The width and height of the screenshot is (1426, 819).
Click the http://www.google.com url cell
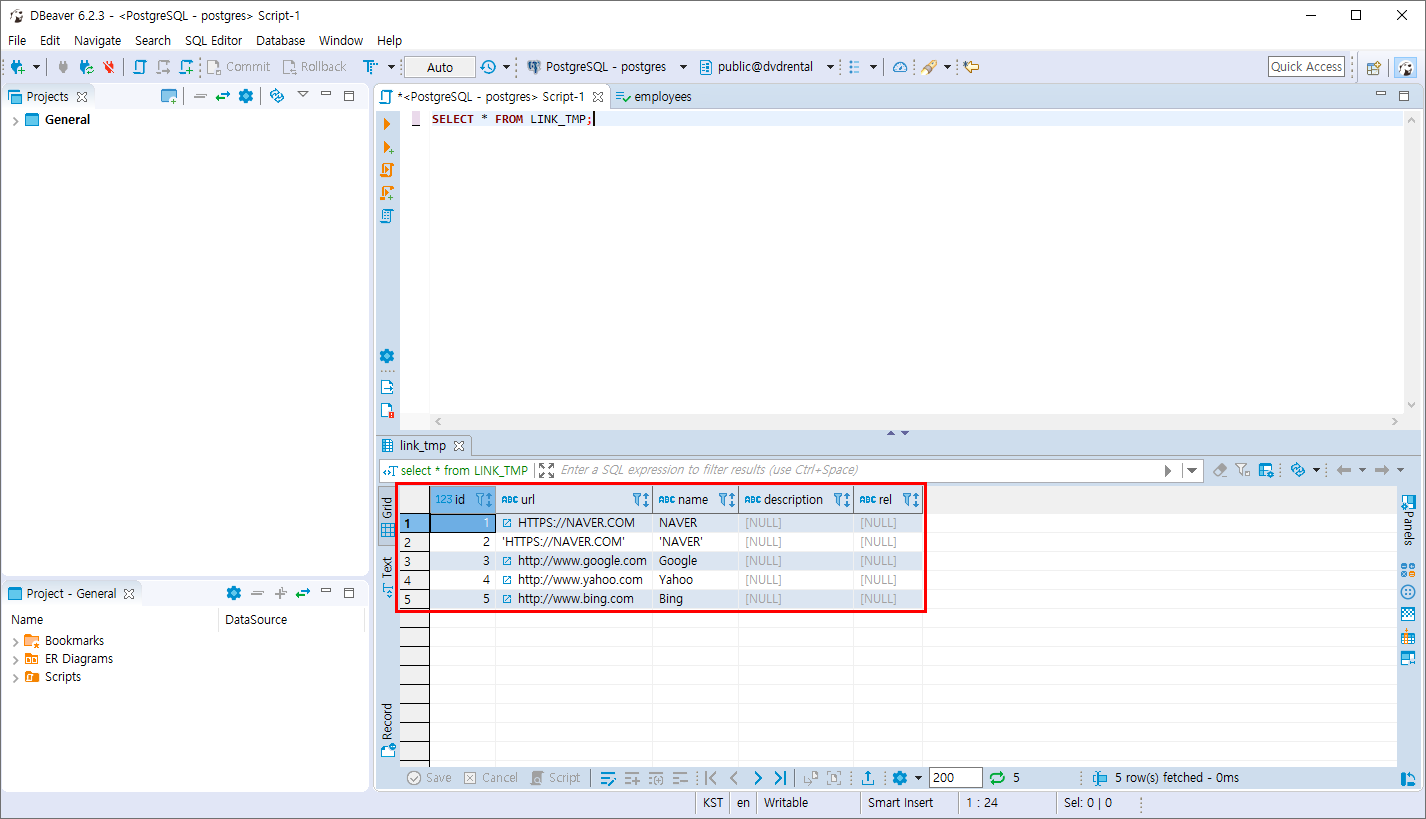tap(574, 561)
